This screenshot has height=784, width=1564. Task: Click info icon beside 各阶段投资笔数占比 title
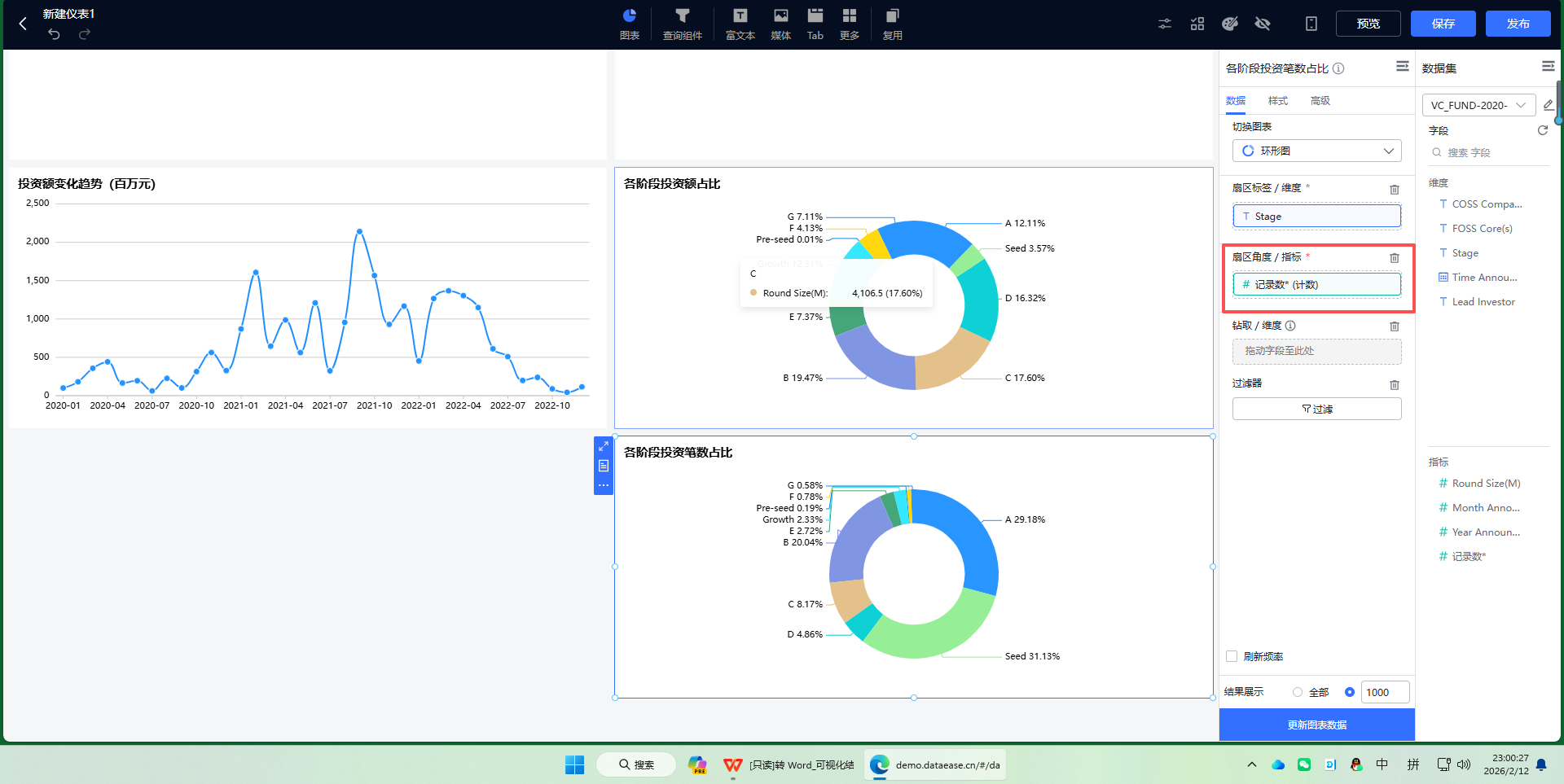click(1338, 68)
